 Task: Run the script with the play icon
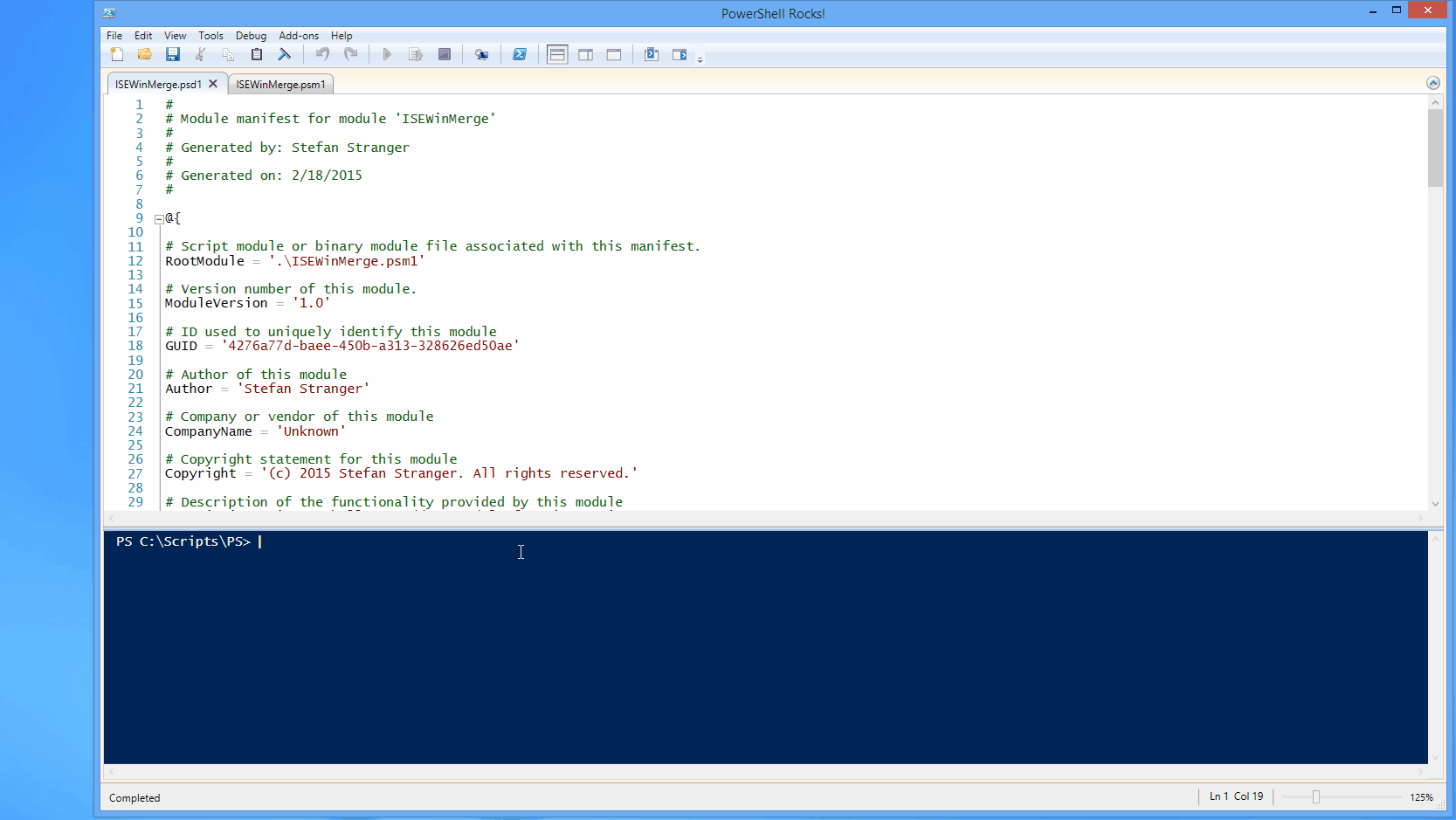pos(387,54)
